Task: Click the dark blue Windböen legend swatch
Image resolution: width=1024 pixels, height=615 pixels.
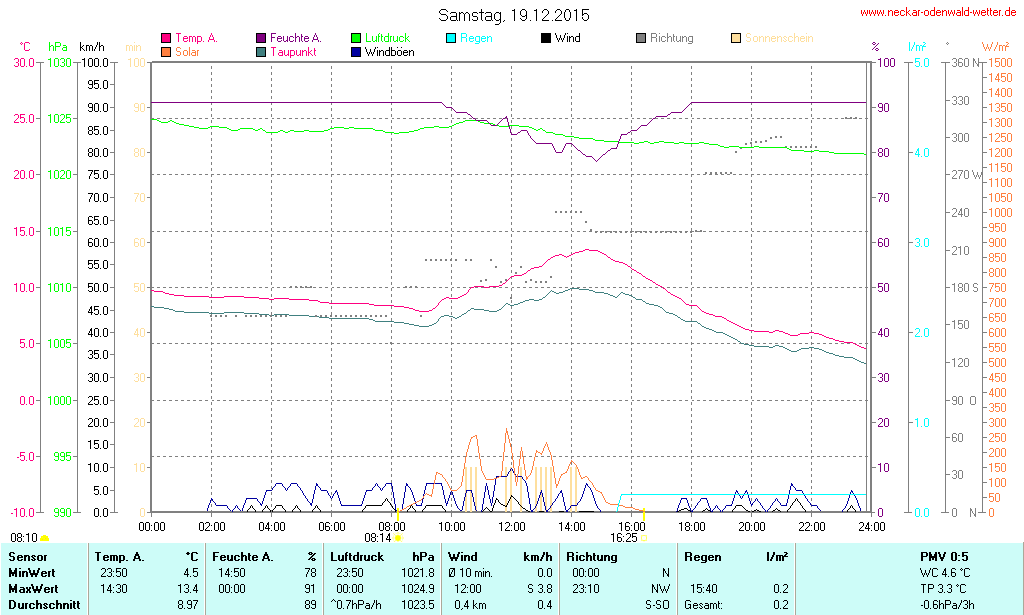Action: tap(356, 51)
